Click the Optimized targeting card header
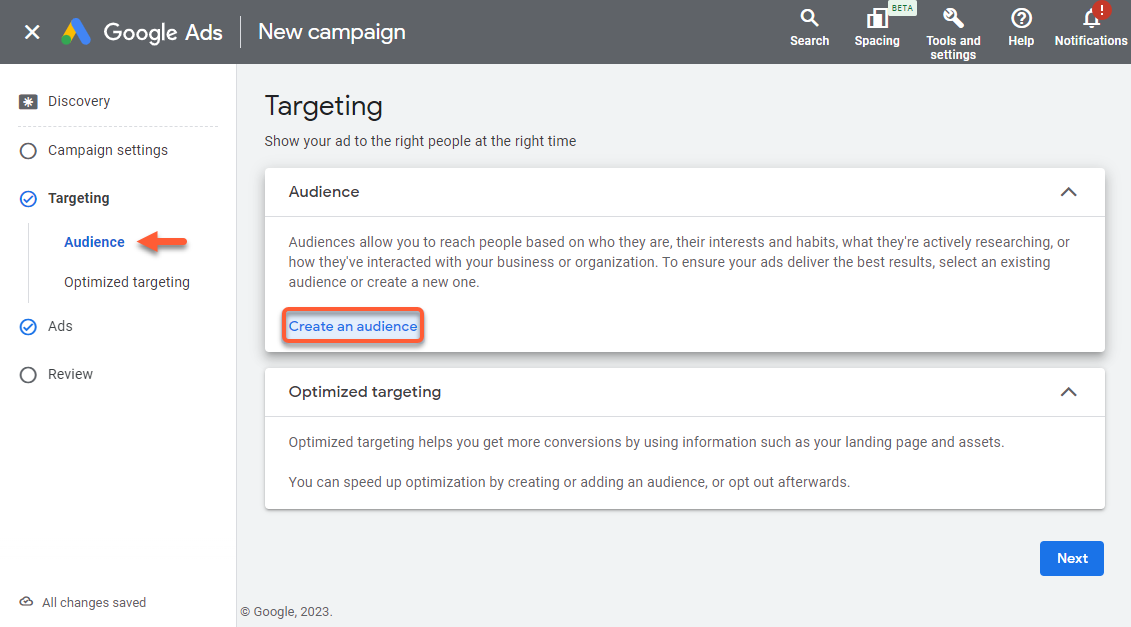 coord(365,392)
